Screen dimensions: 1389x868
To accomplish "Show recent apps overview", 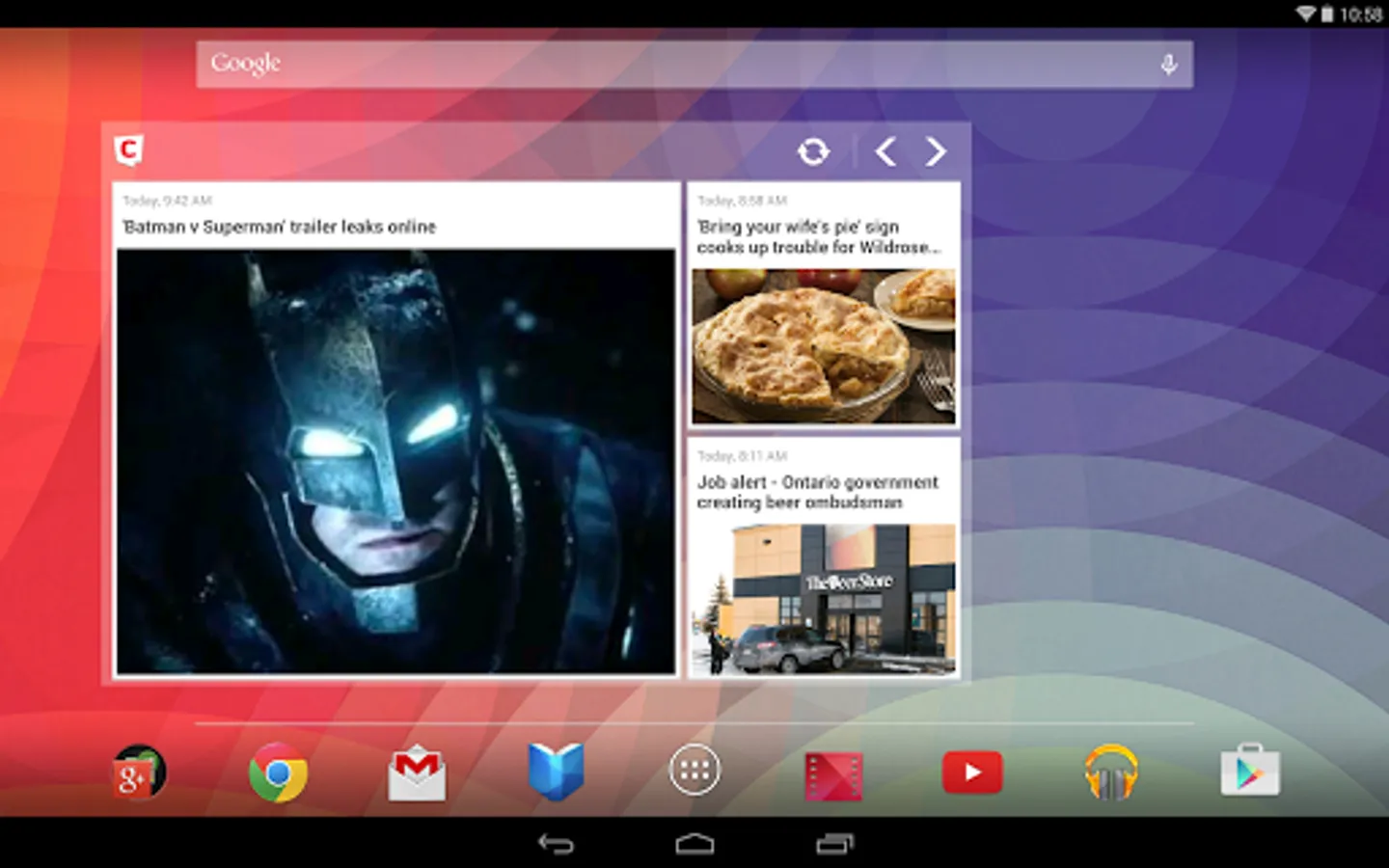I will click(x=834, y=845).
